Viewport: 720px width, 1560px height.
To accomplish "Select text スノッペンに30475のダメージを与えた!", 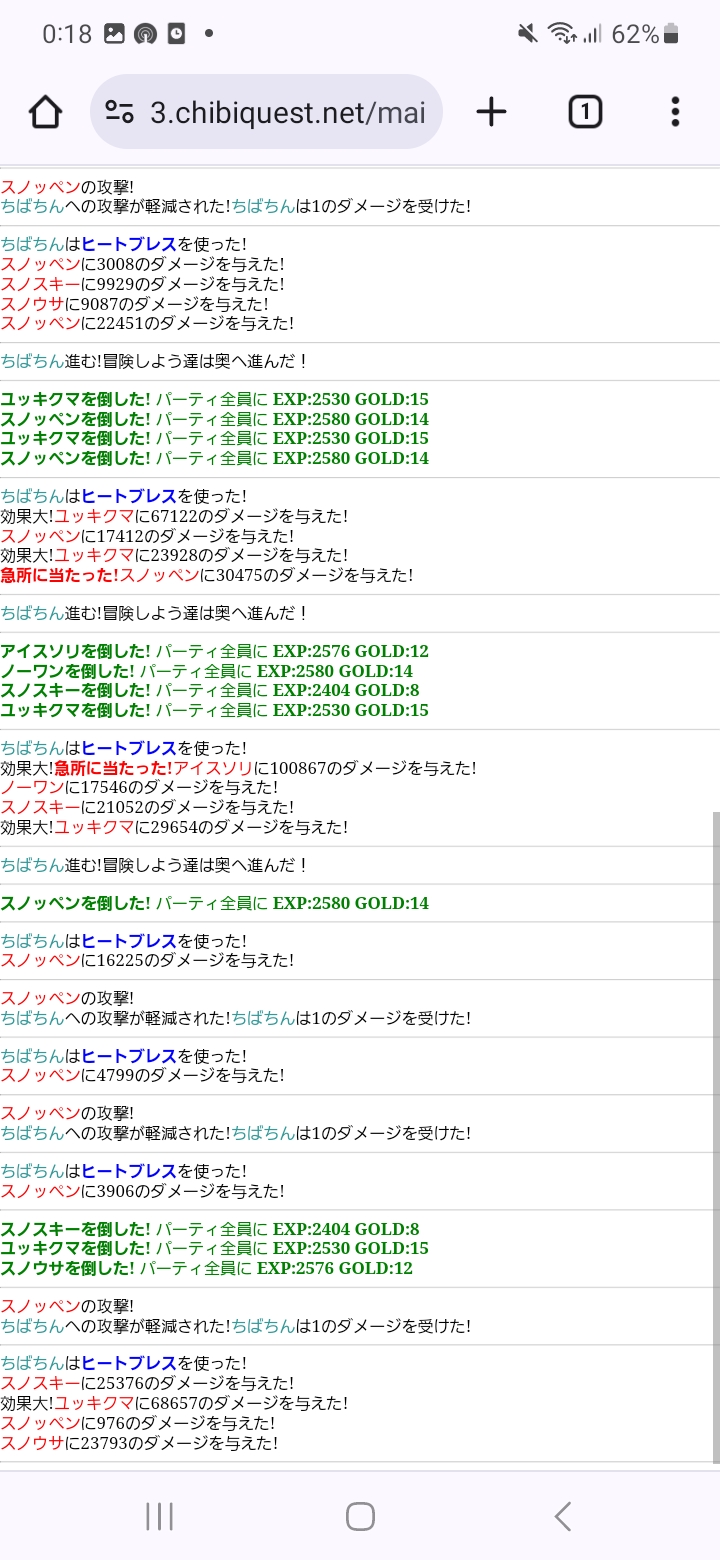I will click(x=266, y=575).
